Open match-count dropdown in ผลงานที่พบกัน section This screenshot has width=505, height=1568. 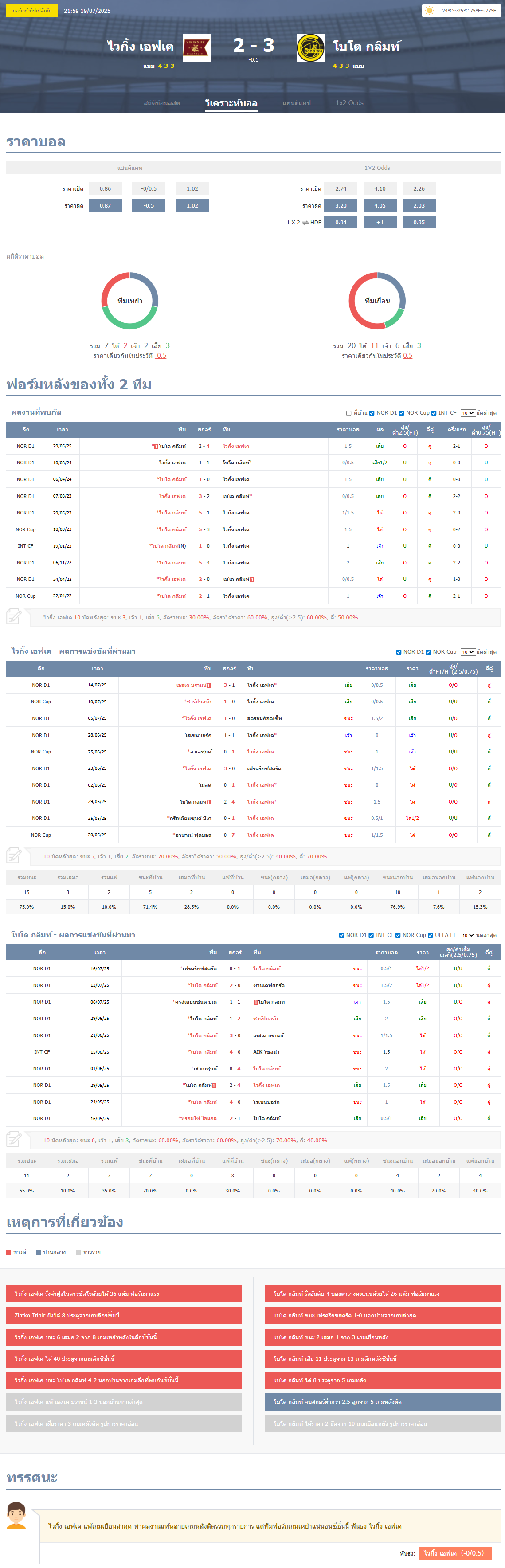click(x=468, y=413)
